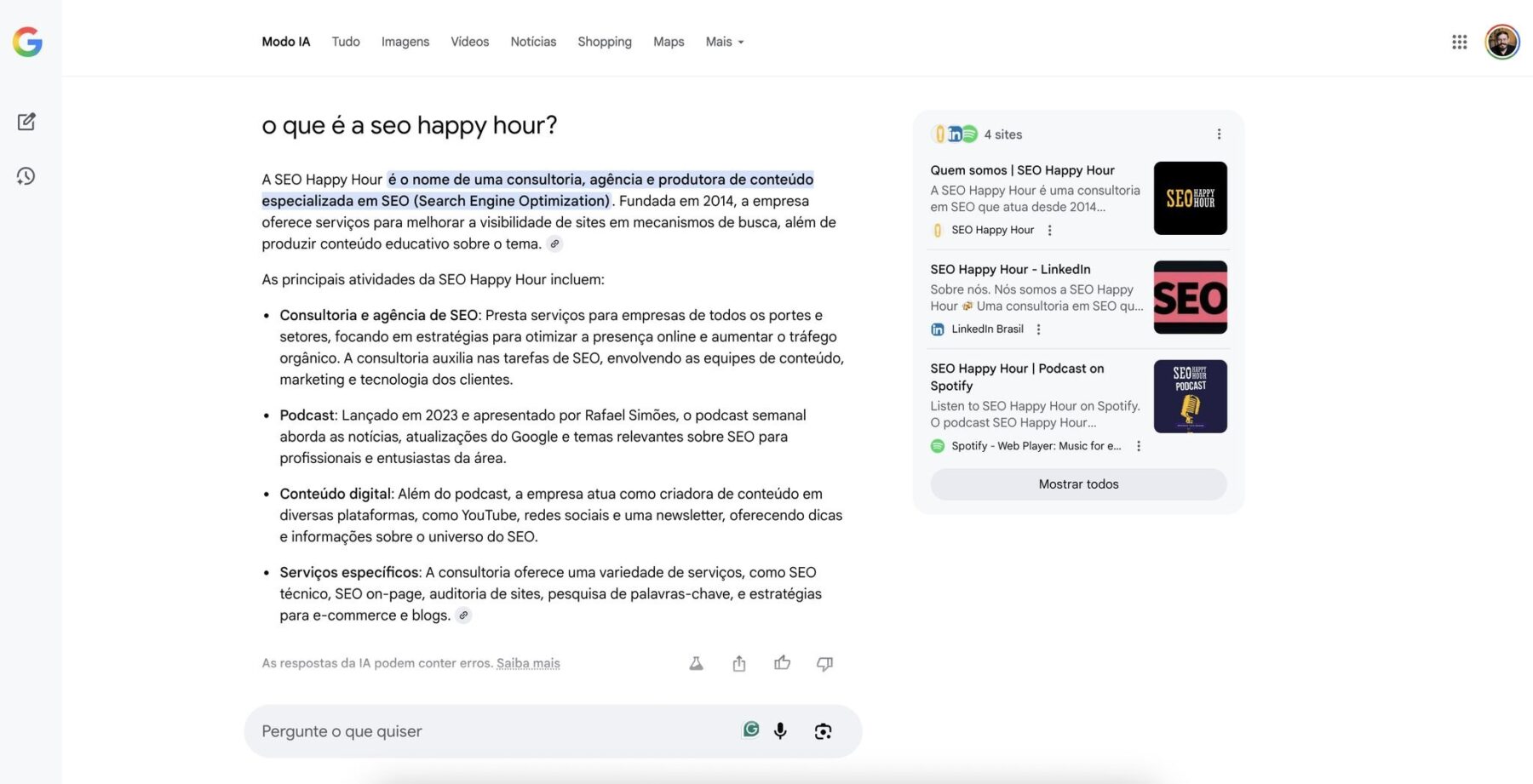Open the Google apps grid

click(x=1459, y=42)
